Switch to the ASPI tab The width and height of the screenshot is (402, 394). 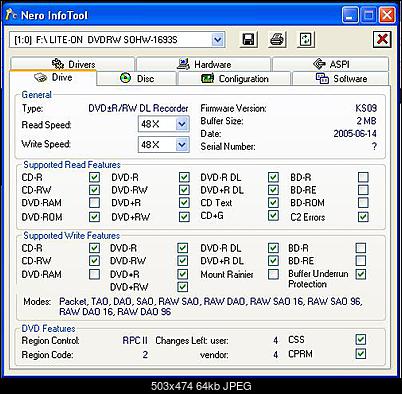pyautogui.click(x=331, y=64)
